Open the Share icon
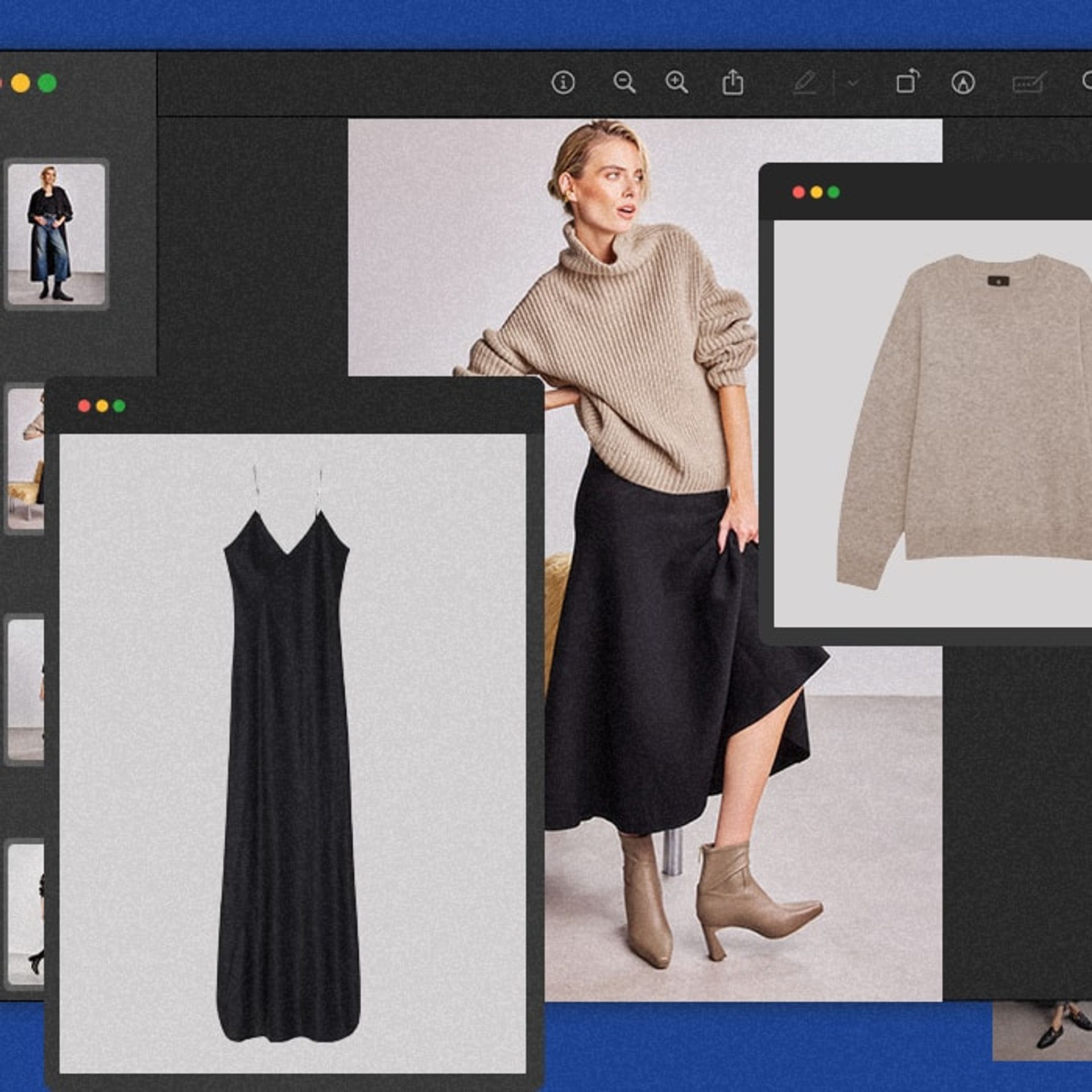The width and height of the screenshot is (1092, 1092). point(733,83)
